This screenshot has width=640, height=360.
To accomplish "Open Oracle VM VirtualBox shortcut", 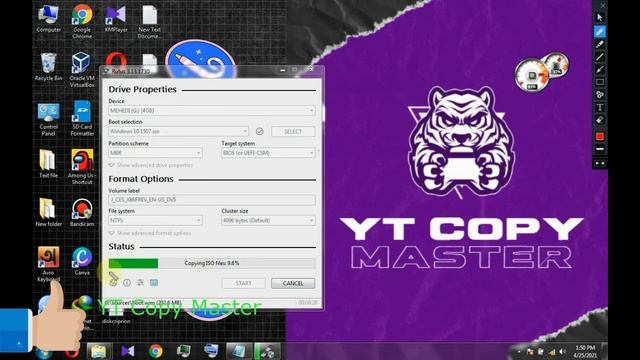I will (x=82, y=70).
